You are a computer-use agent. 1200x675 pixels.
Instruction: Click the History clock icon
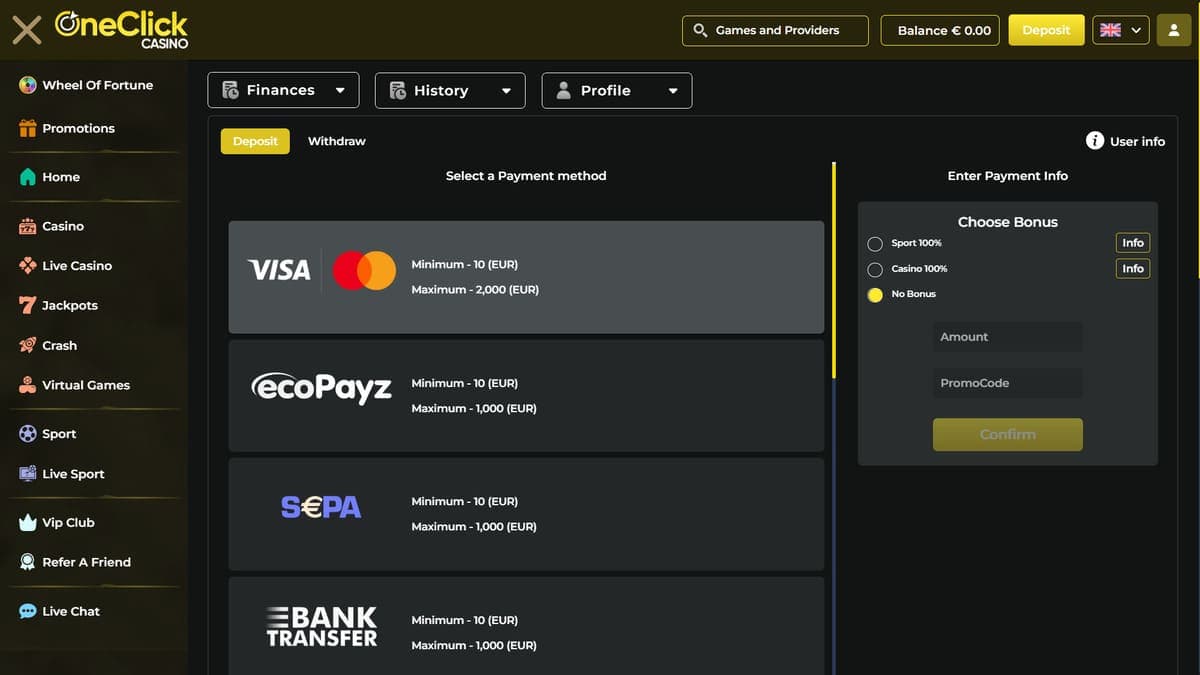397,90
